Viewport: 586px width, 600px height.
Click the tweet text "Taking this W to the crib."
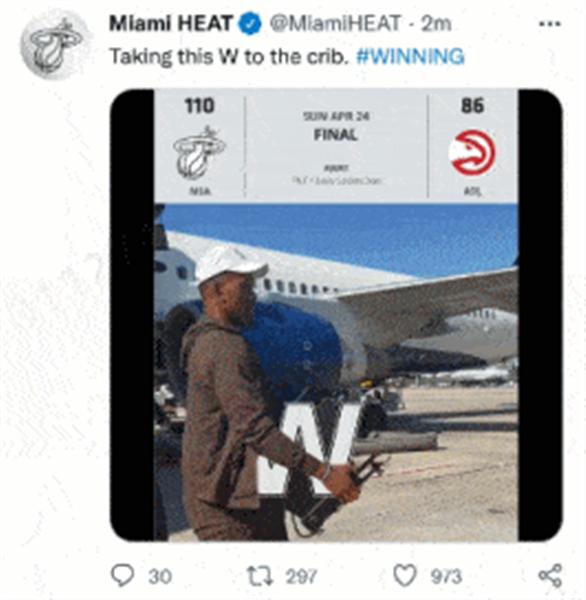point(230,57)
